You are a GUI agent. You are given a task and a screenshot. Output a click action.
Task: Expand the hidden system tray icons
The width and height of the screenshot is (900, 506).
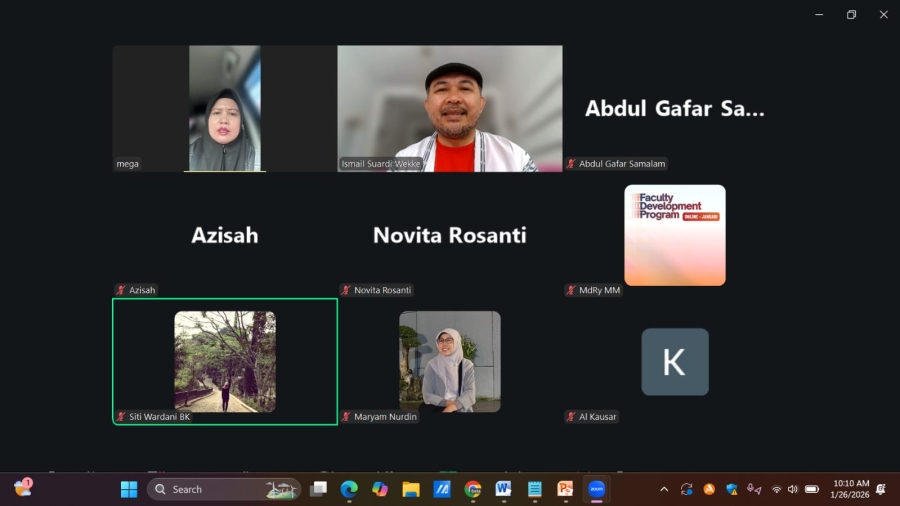point(664,489)
